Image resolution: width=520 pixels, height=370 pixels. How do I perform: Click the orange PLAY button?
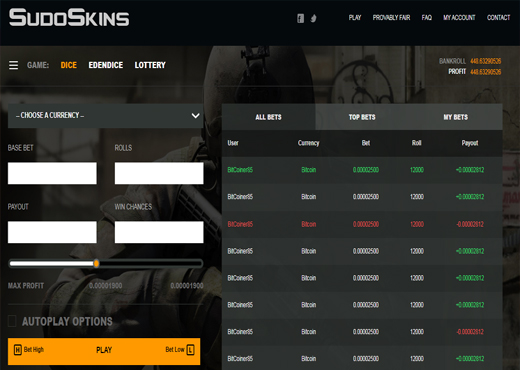pyautogui.click(x=104, y=351)
